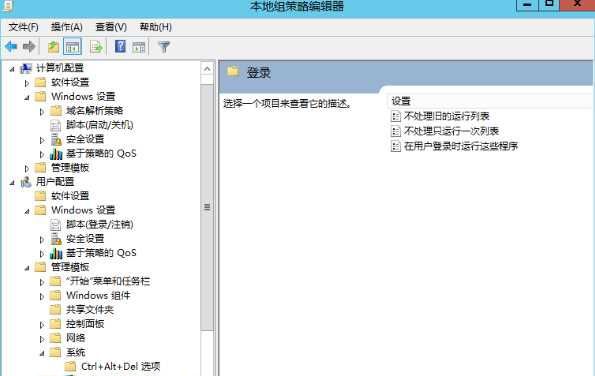Image resolution: width=595 pixels, height=376 pixels.
Task: Click the folder icon of 共享文件夹
Action: pyautogui.click(x=55, y=310)
